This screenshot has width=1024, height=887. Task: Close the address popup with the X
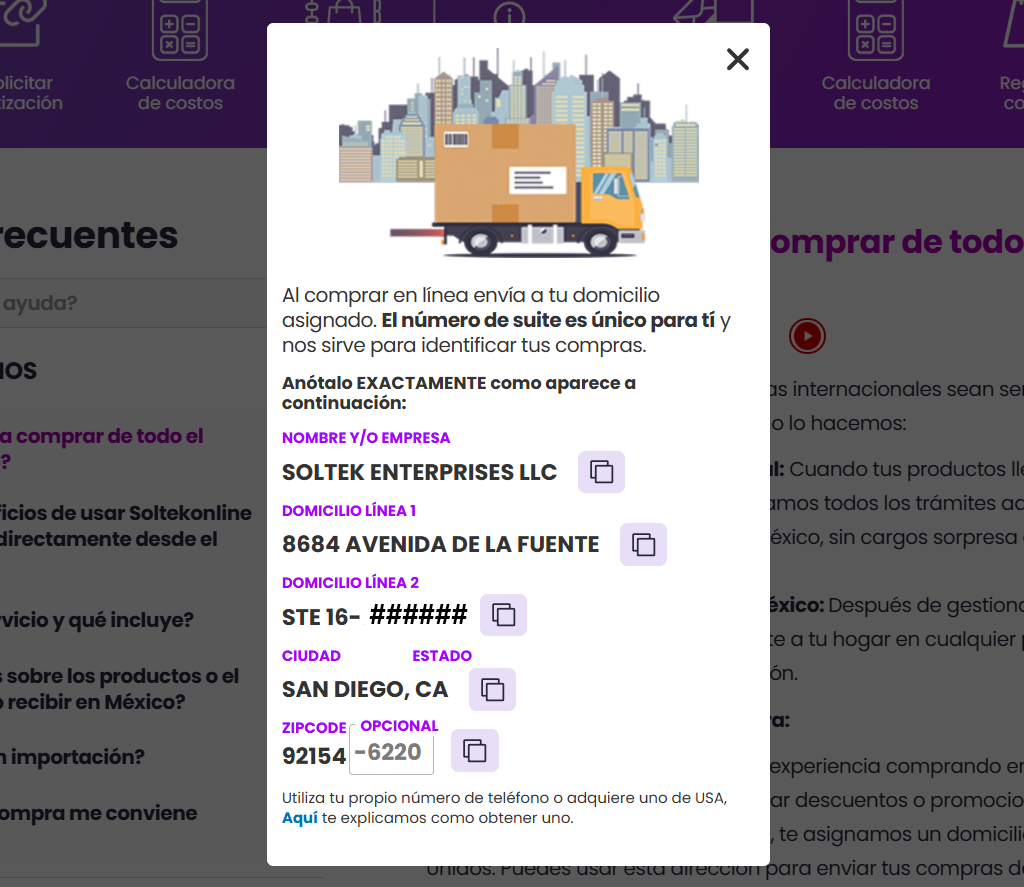737,60
